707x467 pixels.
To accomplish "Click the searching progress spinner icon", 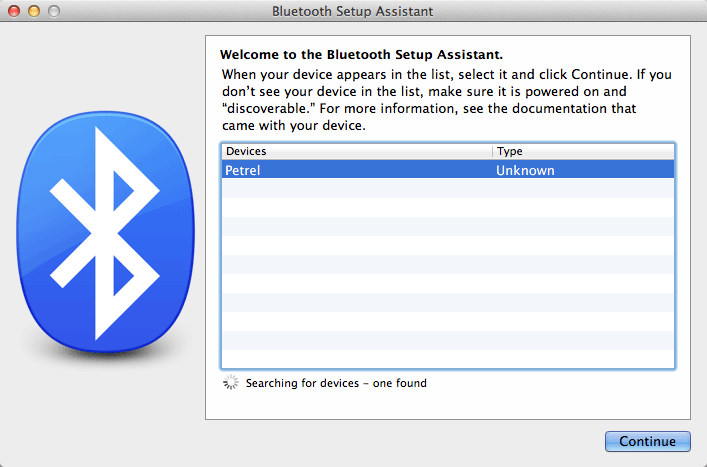I will point(232,382).
